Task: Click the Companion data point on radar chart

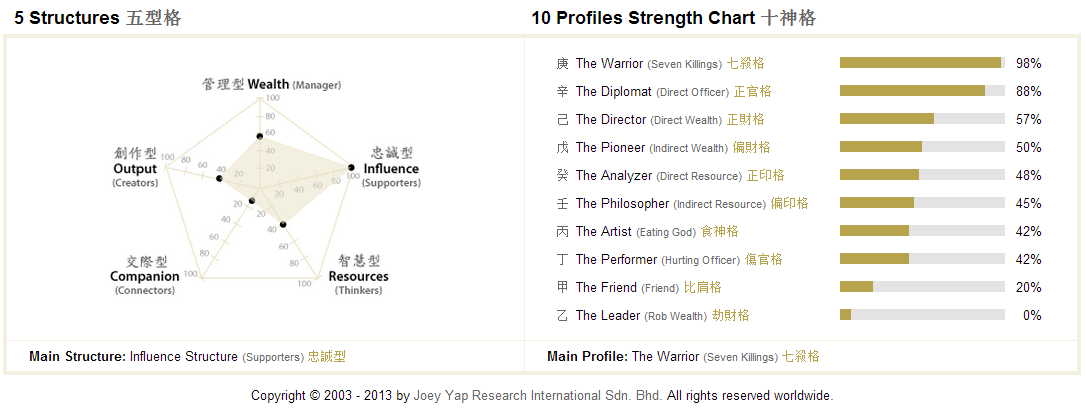Action: click(252, 201)
